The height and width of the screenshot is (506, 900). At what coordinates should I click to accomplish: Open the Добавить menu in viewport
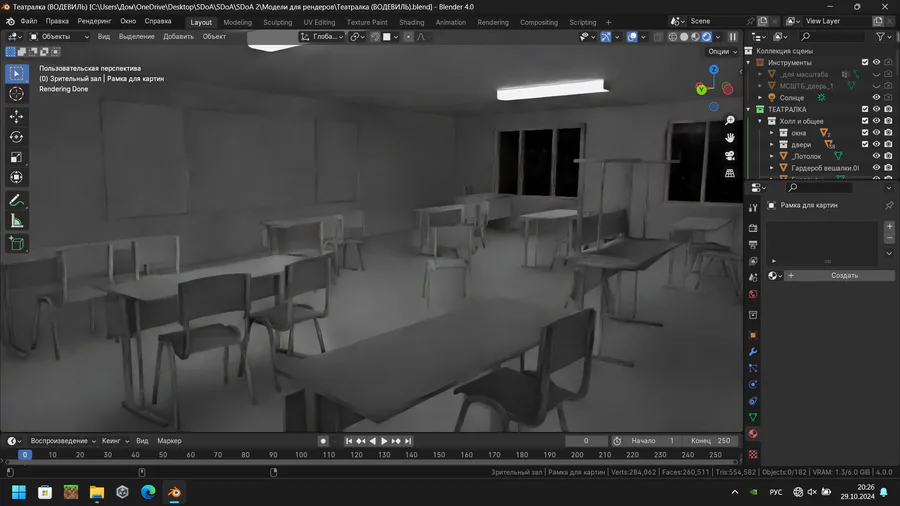pyautogui.click(x=179, y=37)
